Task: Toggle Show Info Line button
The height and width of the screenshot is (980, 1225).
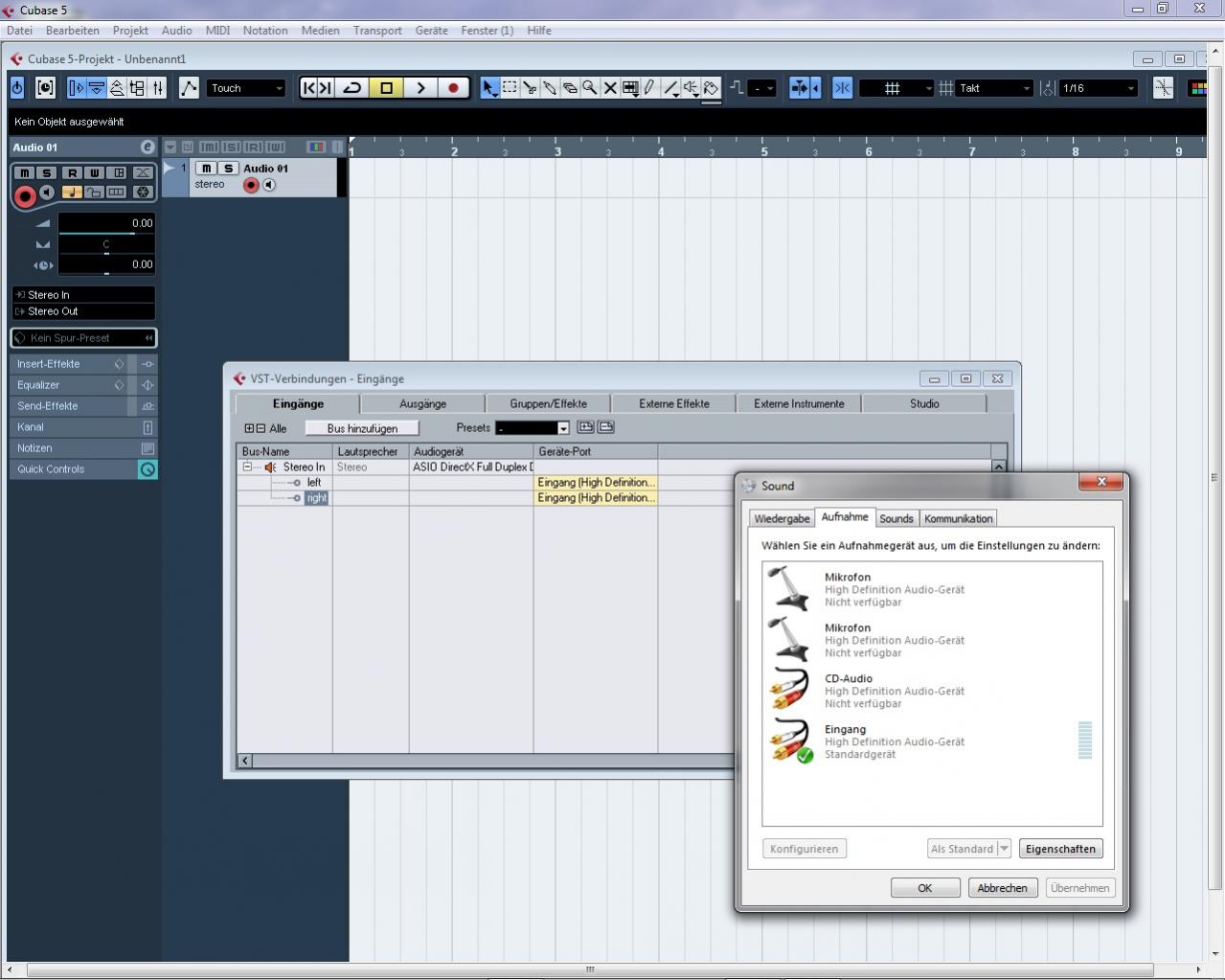Action: [x=97, y=88]
